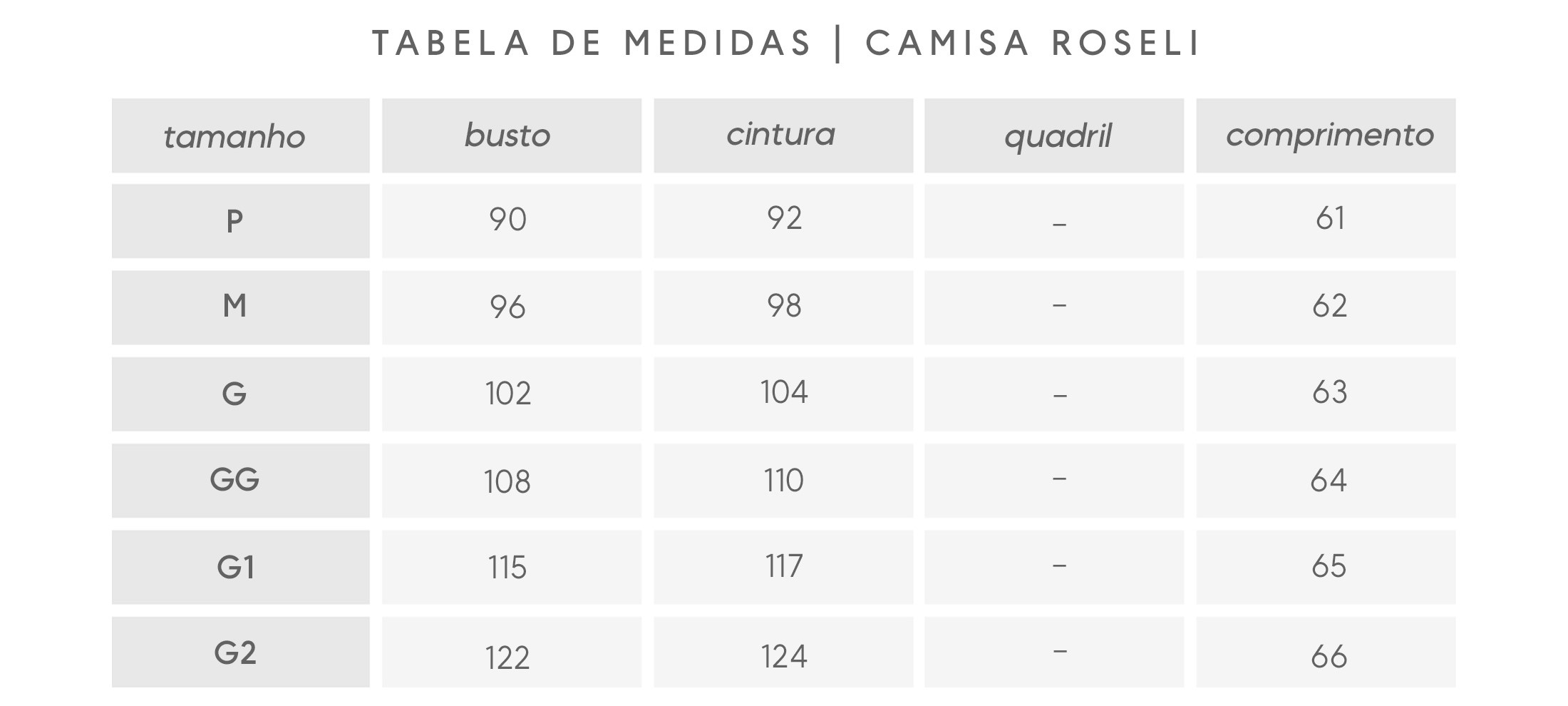Select the 'comprimento' column header
This screenshot has height=706, width=1568.
[1329, 135]
